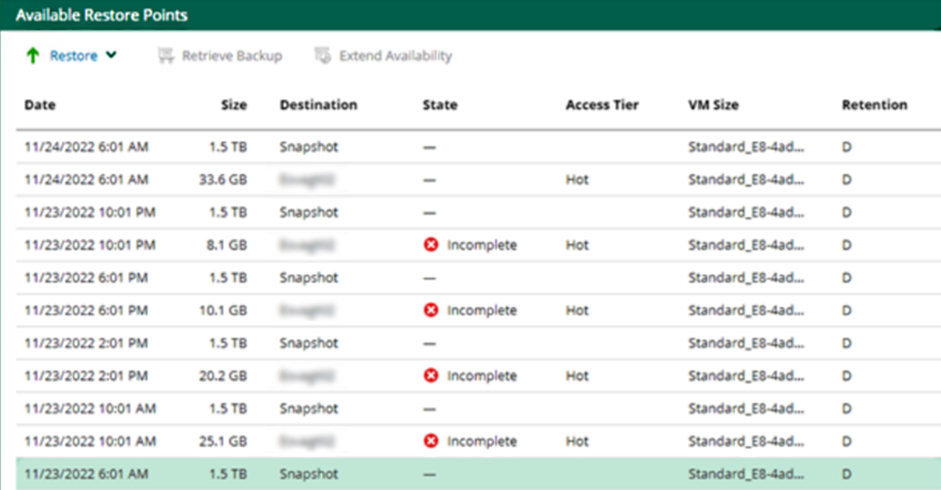Sort by the VM Size column header

714,105
